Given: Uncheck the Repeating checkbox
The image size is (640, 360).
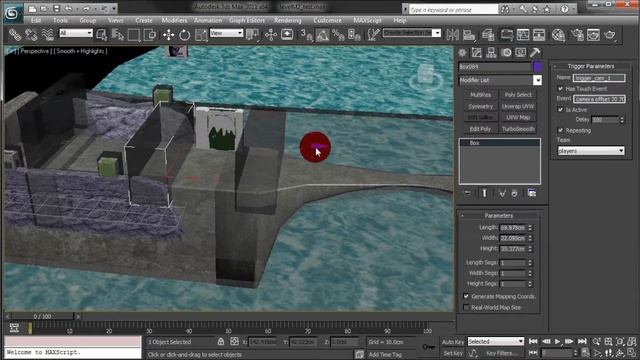Looking at the screenshot, I should tap(560, 130).
